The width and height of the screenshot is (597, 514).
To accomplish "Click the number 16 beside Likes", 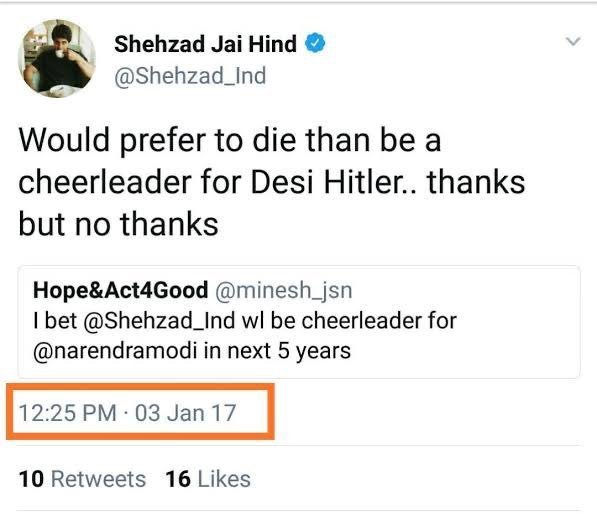I will coord(178,479).
